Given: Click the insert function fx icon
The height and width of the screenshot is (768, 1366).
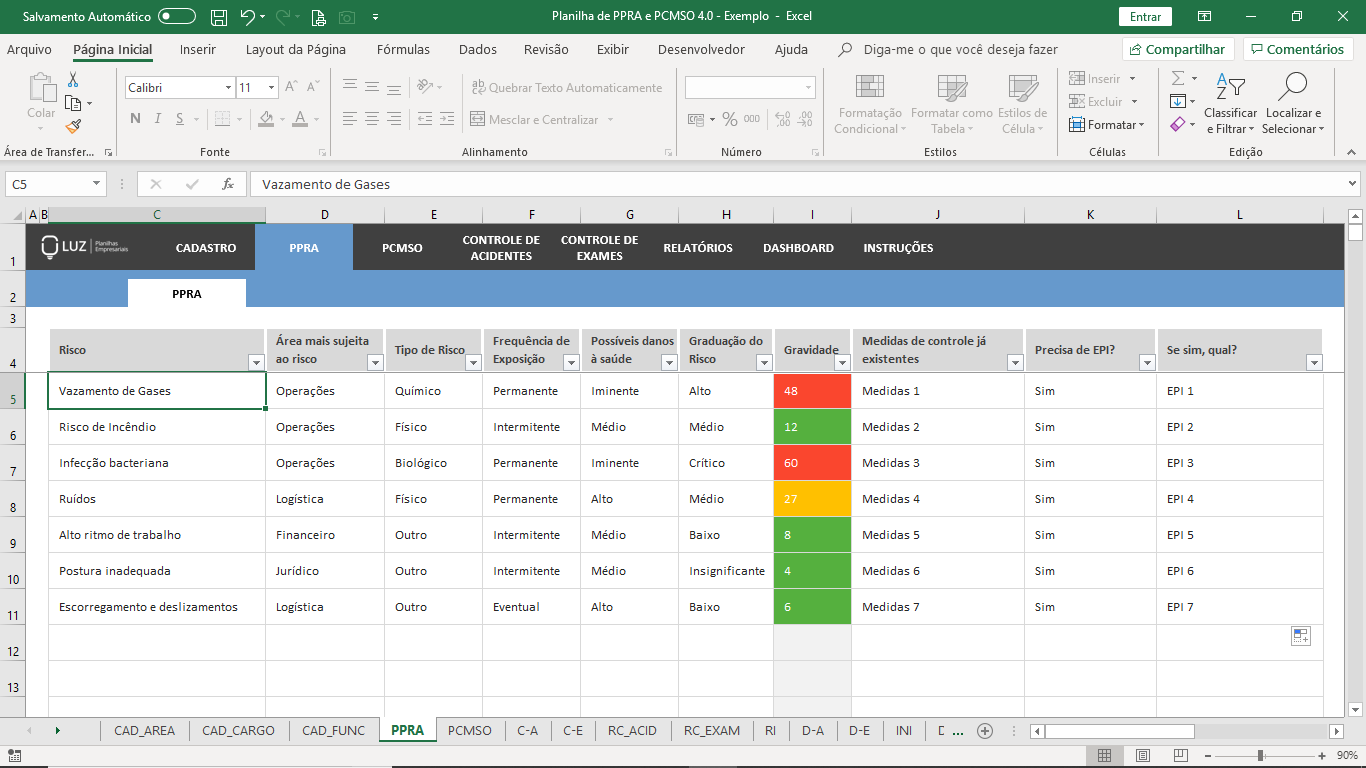Looking at the screenshot, I should tap(228, 184).
